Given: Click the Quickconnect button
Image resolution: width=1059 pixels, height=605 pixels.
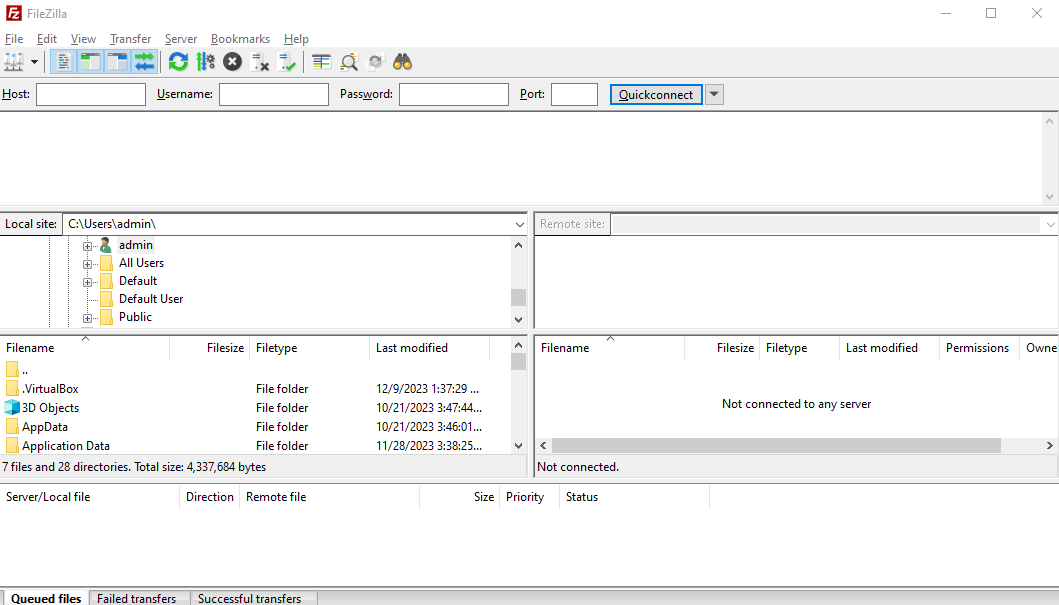Looking at the screenshot, I should tap(656, 95).
